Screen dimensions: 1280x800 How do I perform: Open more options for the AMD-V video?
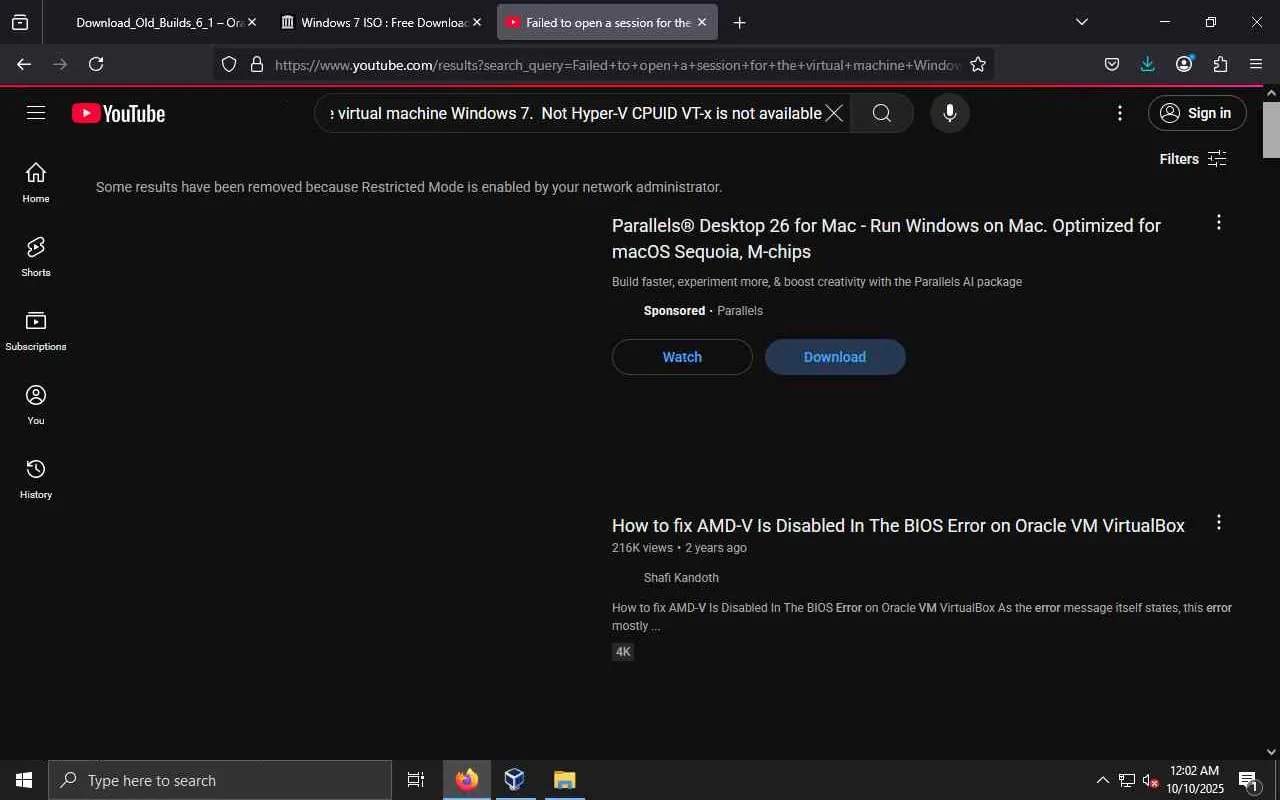(x=1218, y=522)
